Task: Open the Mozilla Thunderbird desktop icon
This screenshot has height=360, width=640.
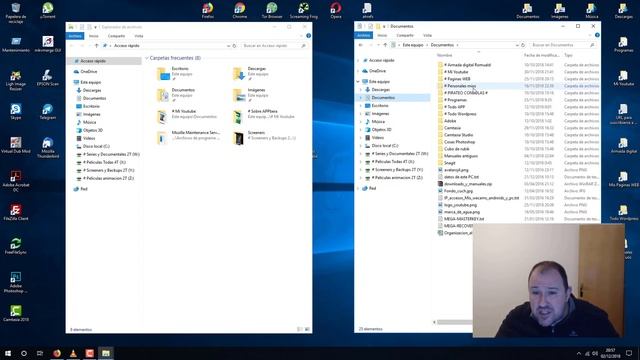Action: click(x=48, y=147)
